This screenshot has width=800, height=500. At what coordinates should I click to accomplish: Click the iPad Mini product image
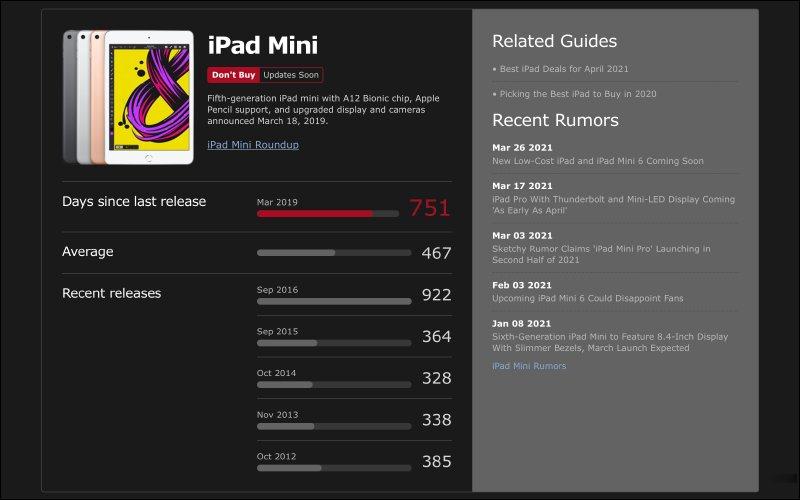pos(128,97)
